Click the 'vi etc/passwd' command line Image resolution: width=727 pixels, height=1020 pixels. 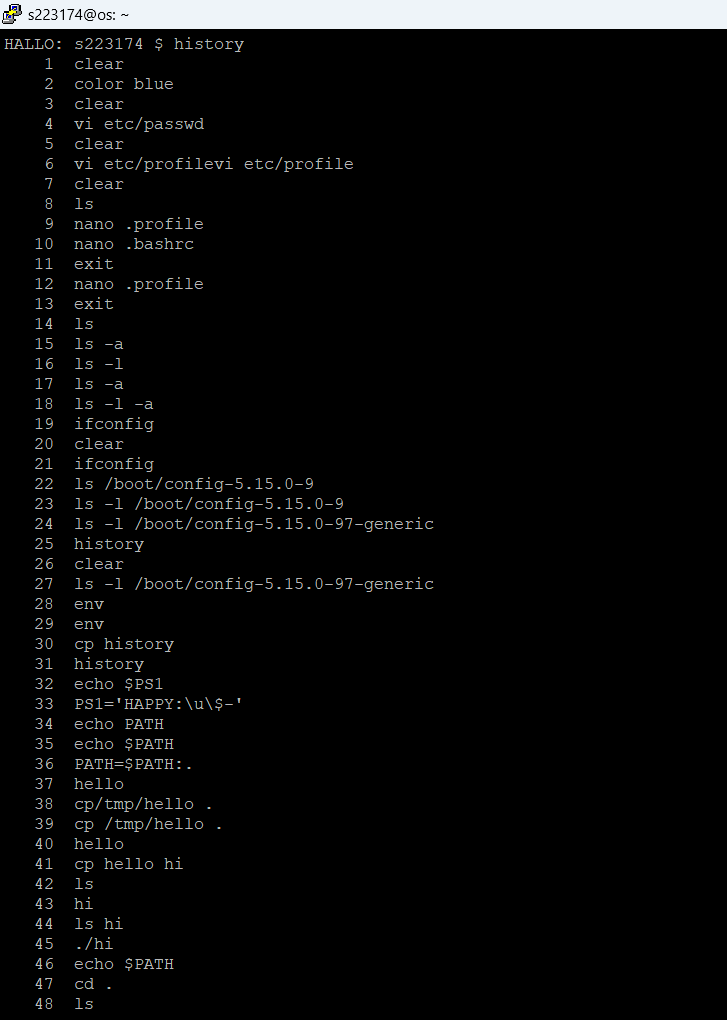click(x=138, y=124)
